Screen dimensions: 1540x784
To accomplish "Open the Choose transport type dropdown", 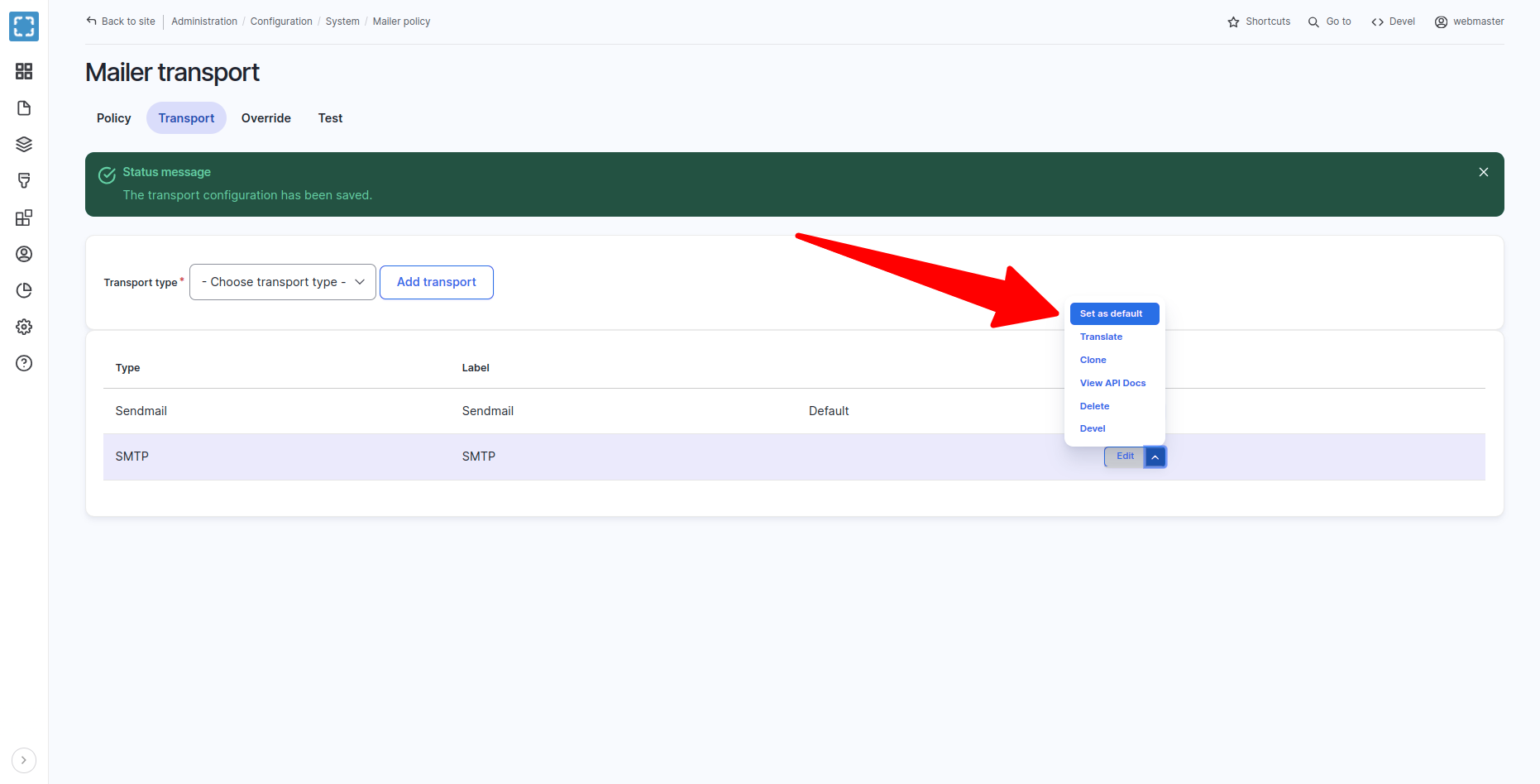I will [x=283, y=282].
